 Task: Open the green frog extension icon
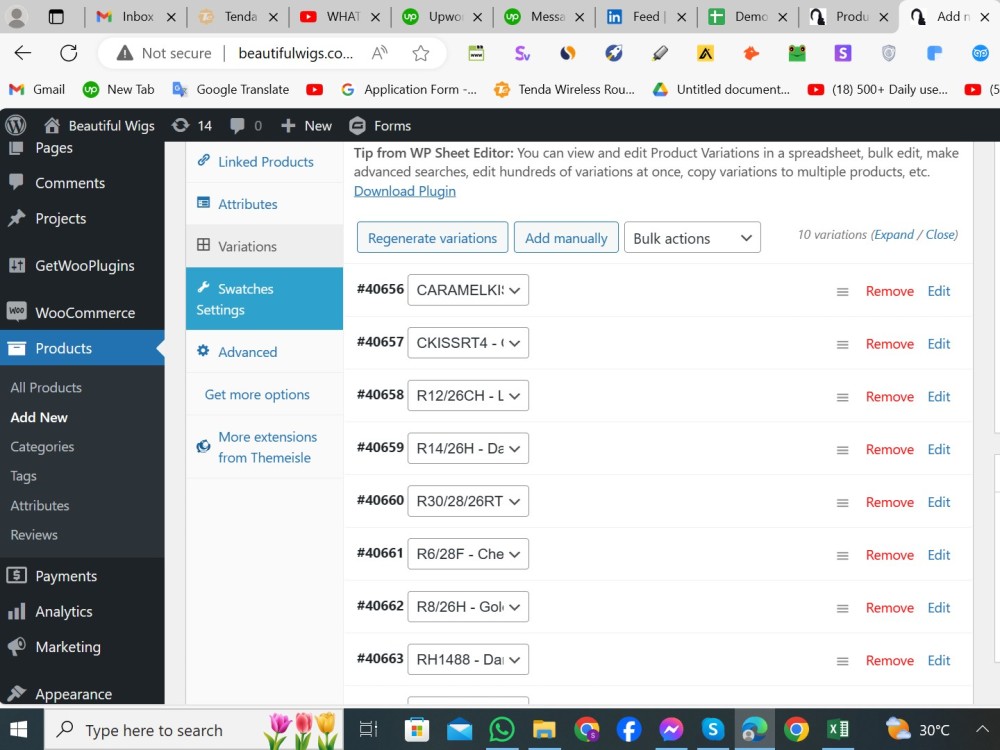click(x=797, y=53)
